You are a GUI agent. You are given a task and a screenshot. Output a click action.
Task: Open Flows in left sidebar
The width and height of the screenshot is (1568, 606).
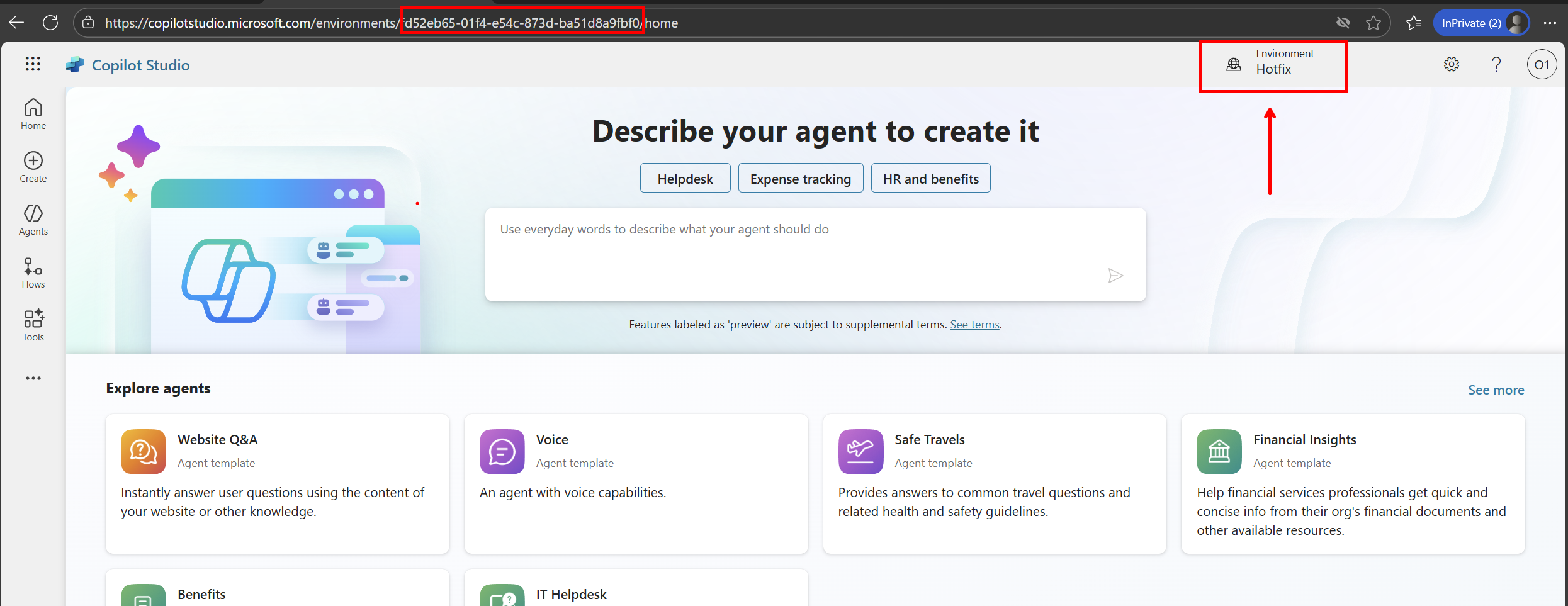pyautogui.click(x=33, y=273)
